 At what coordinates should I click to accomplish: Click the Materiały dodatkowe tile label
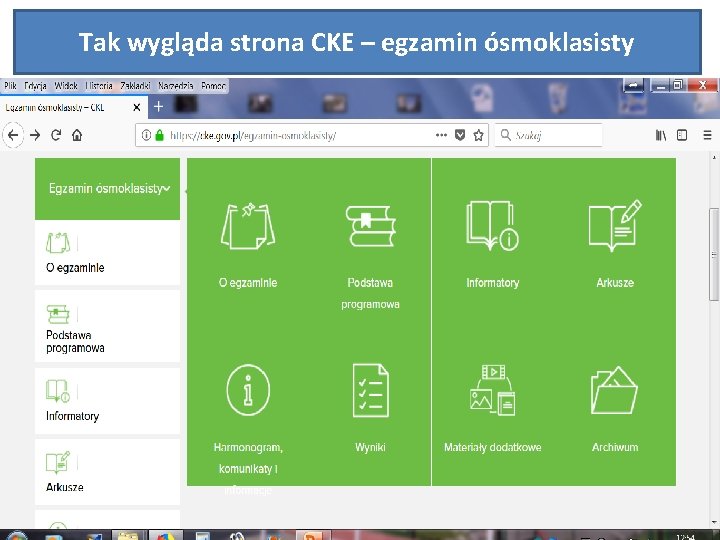coord(492,447)
